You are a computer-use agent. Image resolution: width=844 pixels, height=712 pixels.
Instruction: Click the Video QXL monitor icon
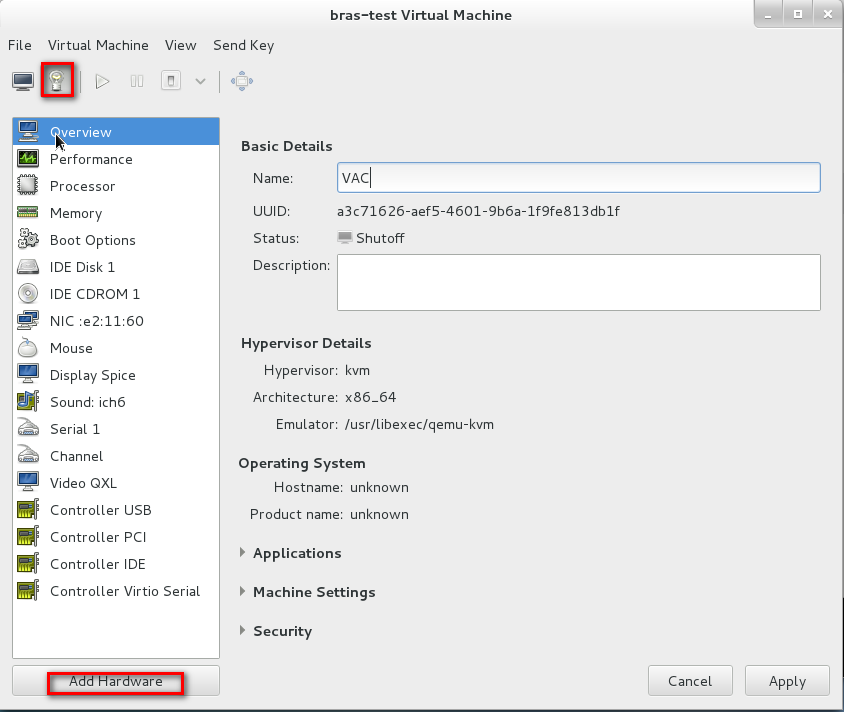pyautogui.click(x=28, y=482)
